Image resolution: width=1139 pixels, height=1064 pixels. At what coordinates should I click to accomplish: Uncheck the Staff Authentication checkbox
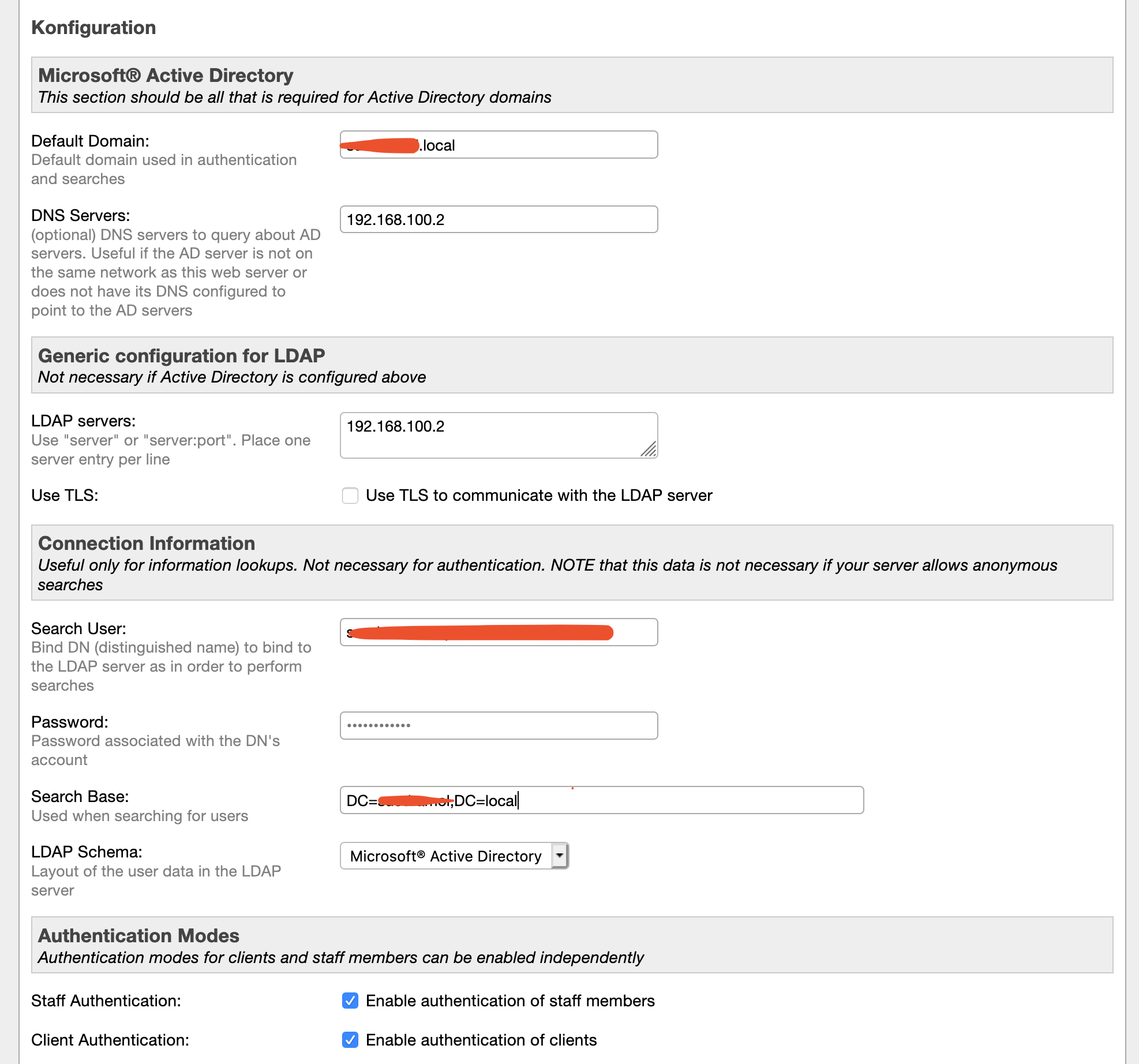[350, 1001]
